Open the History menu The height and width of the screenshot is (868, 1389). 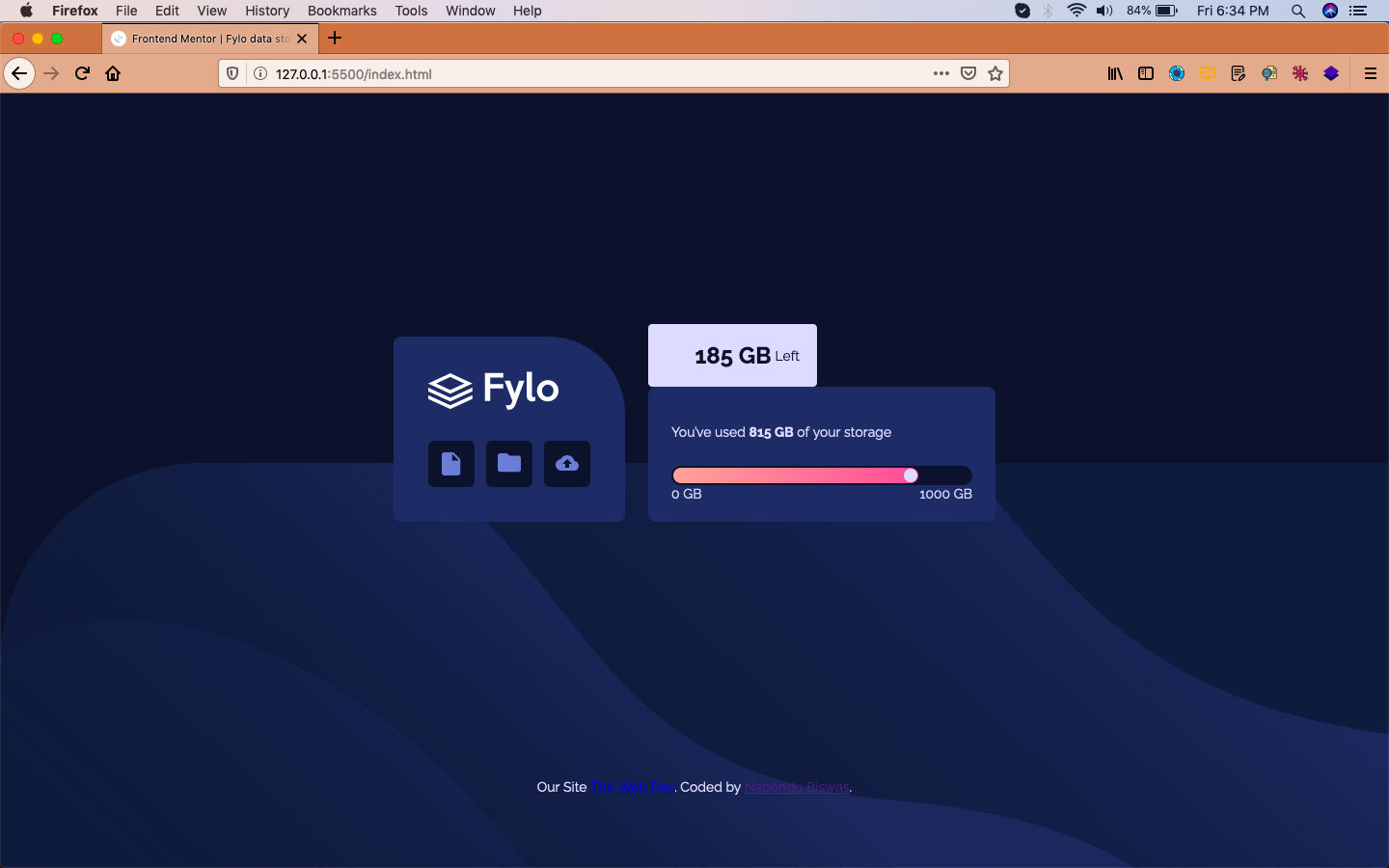point(267,11)
